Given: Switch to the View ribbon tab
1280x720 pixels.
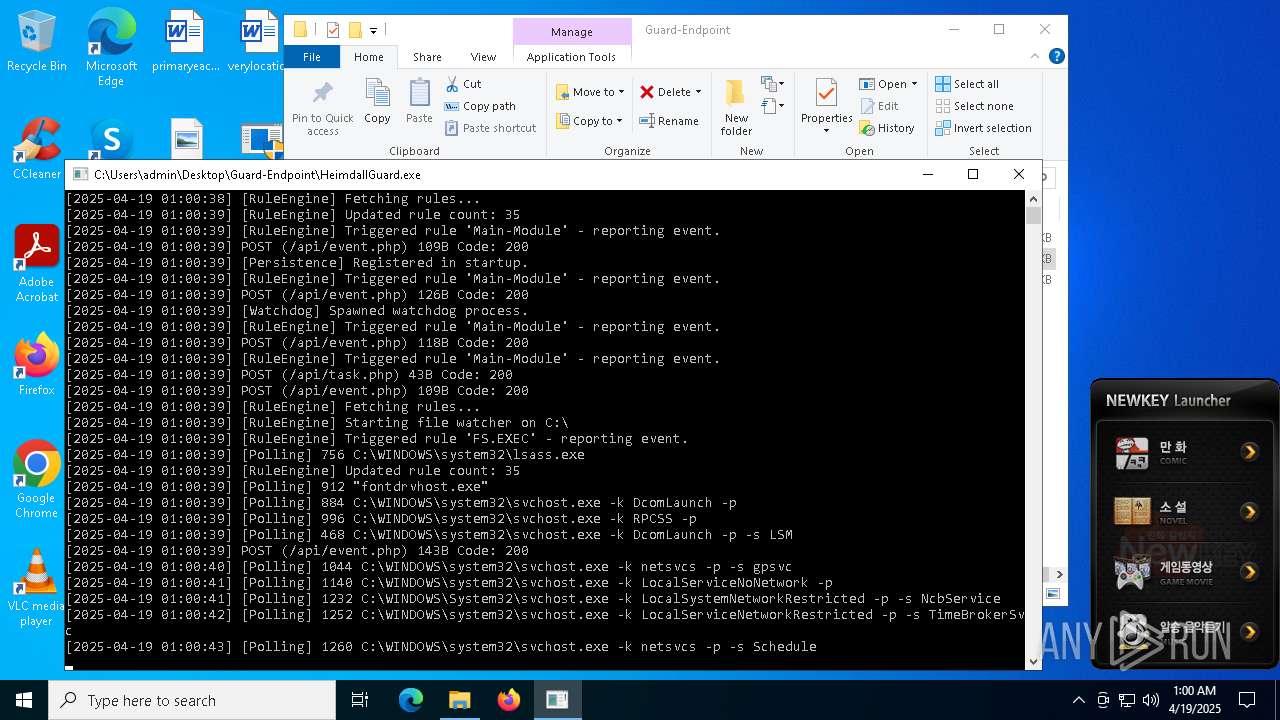Looking at the screenshot, I should click(x=483, y=57).
